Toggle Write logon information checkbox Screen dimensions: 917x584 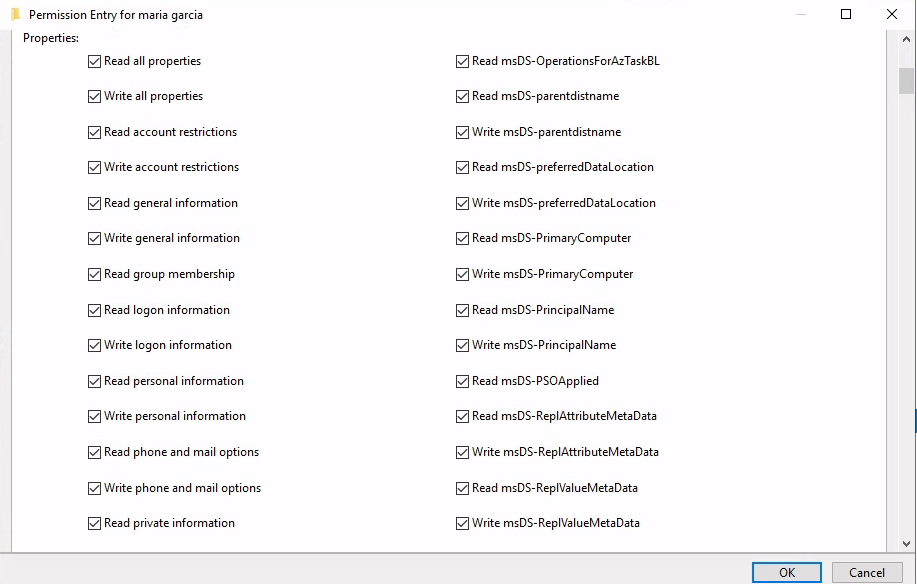(x=94, y=345)
